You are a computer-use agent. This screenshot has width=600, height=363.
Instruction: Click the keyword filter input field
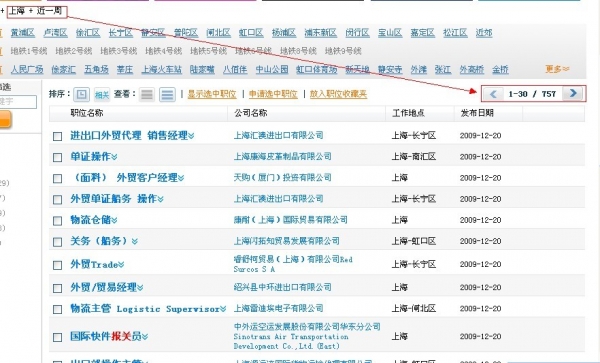pos(18,102)
